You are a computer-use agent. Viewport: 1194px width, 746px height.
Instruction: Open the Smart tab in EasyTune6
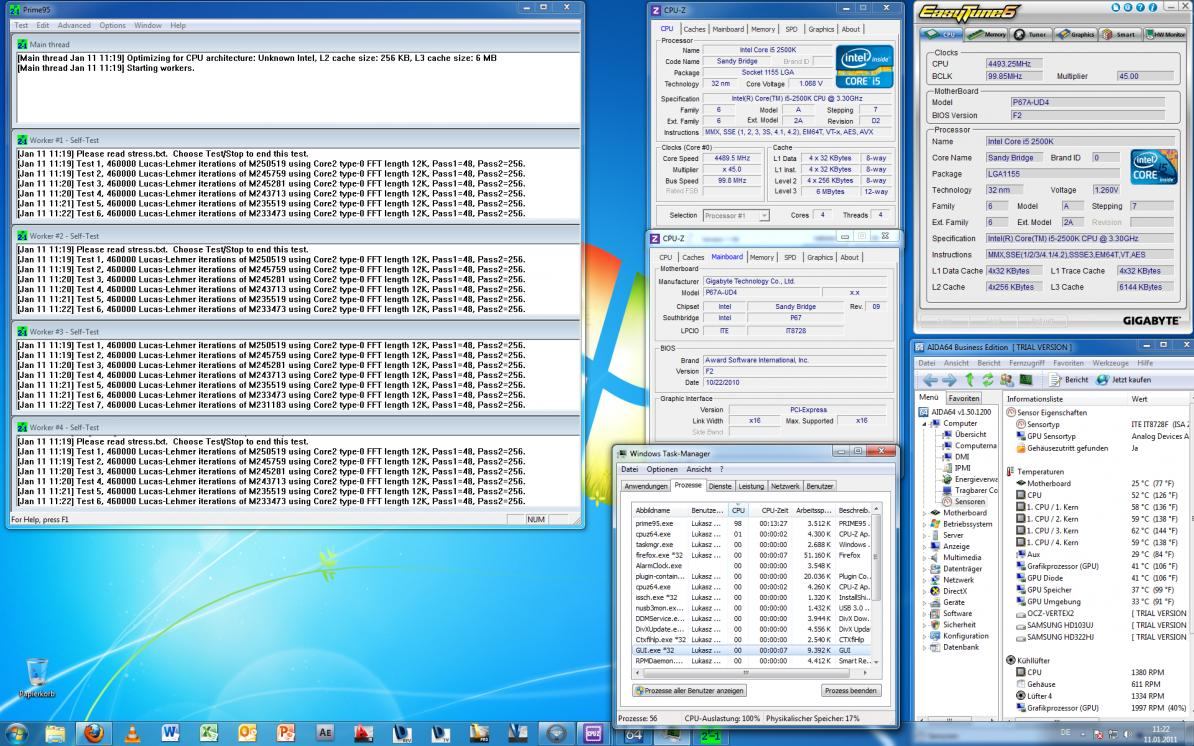(x=1119, y=34)
